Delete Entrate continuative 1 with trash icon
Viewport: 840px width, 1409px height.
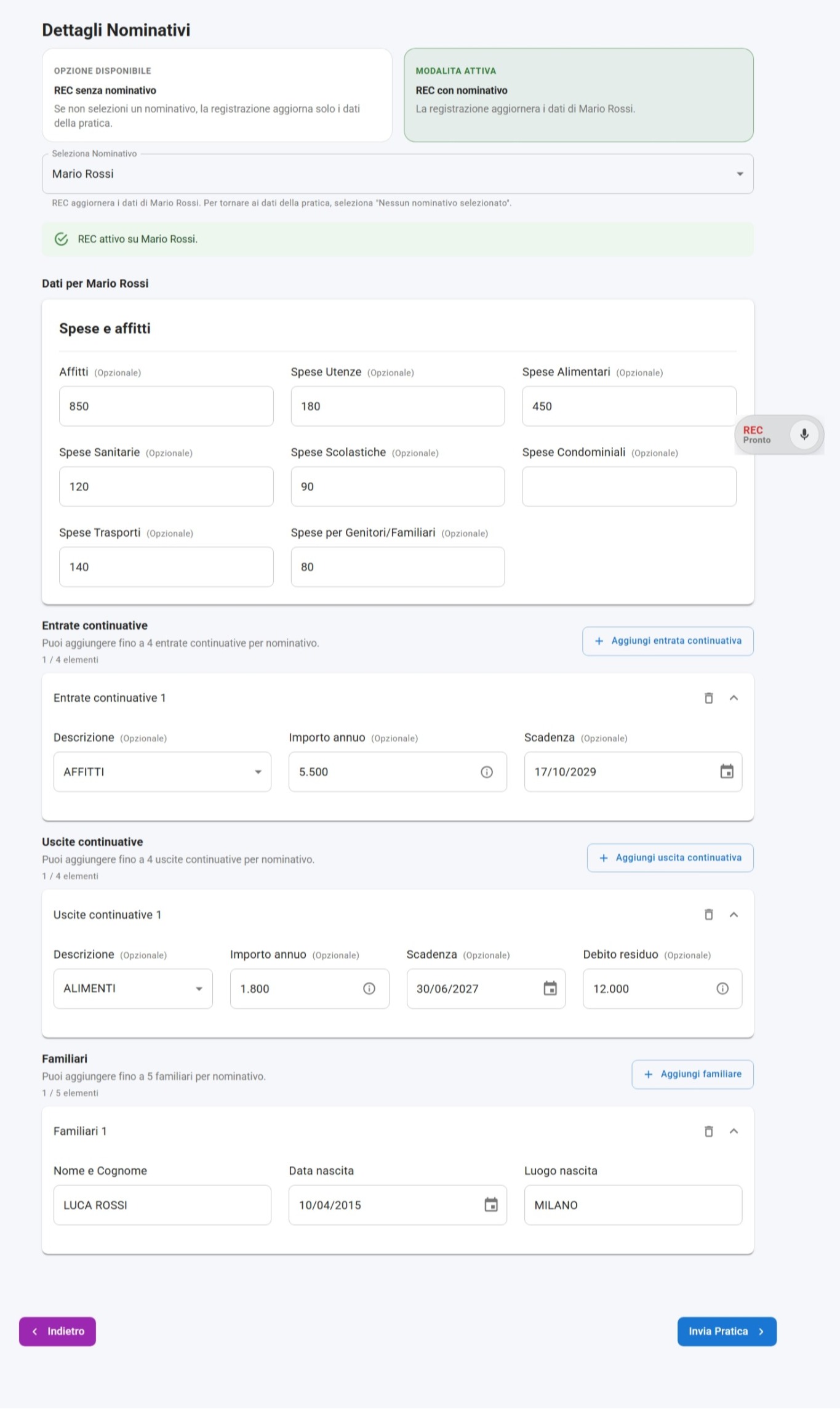point(708,698)
